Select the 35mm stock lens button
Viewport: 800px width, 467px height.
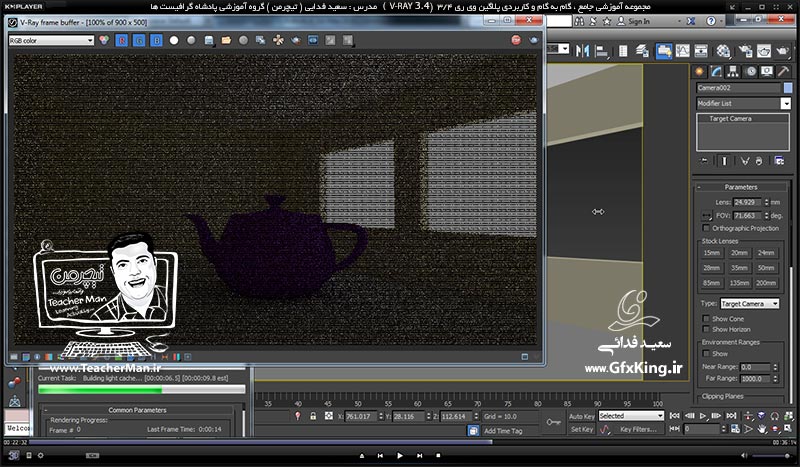pyautogui.click(x=739, y=267)
